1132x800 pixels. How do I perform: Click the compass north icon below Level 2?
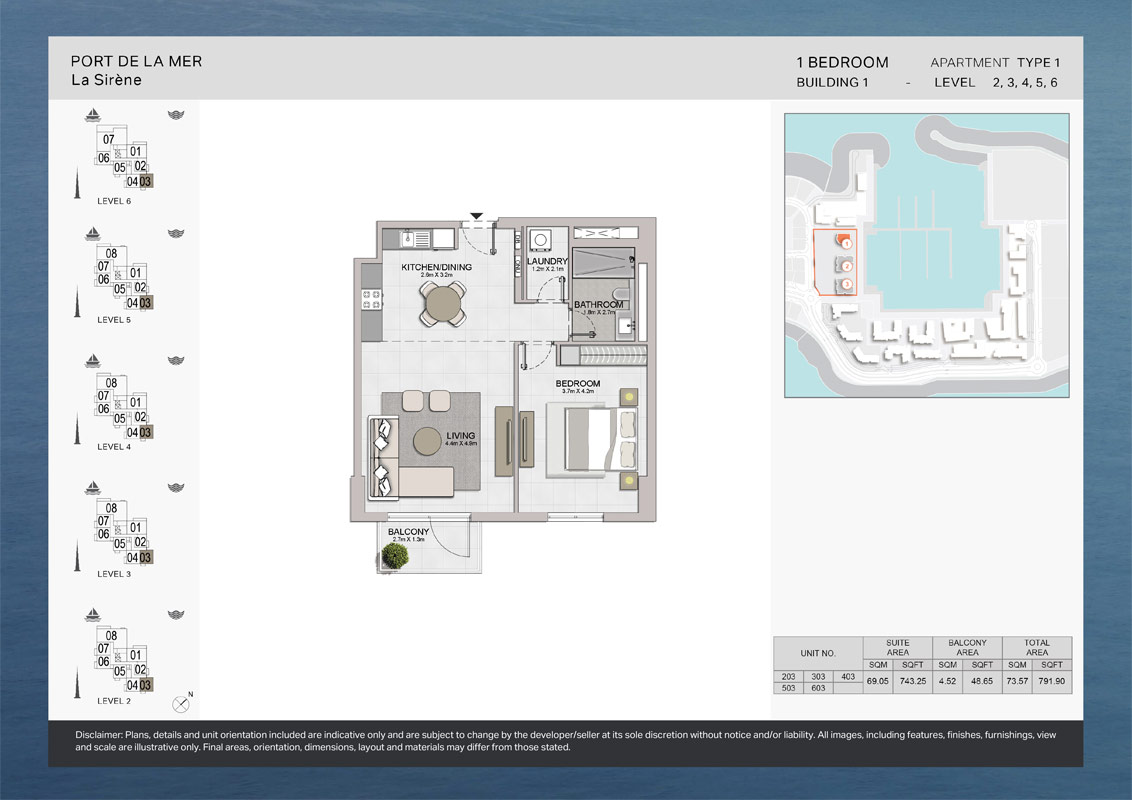click(180, 703)
